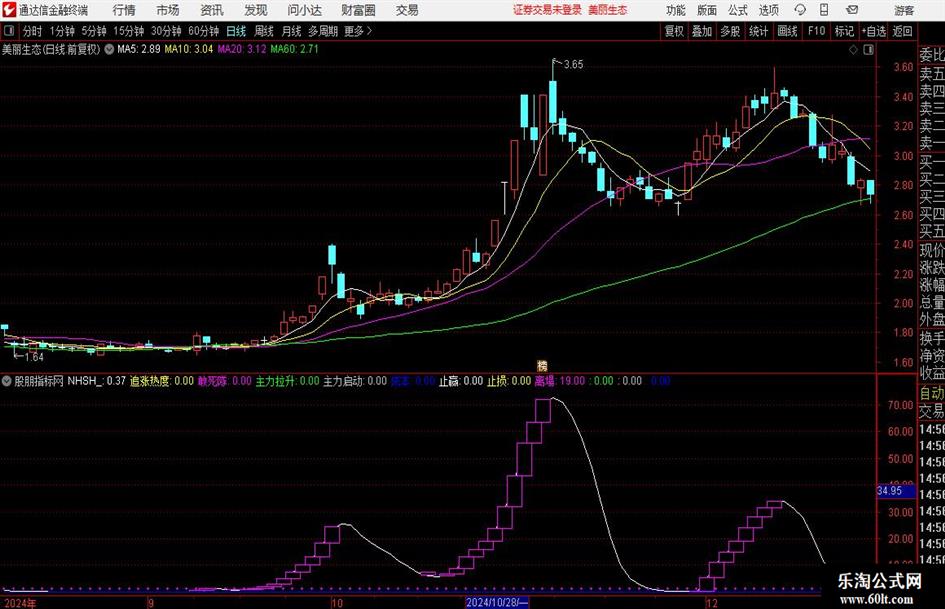Open the 问小达 menu
Viewport: 945px width, 609px height.
[x=305, y=10]
